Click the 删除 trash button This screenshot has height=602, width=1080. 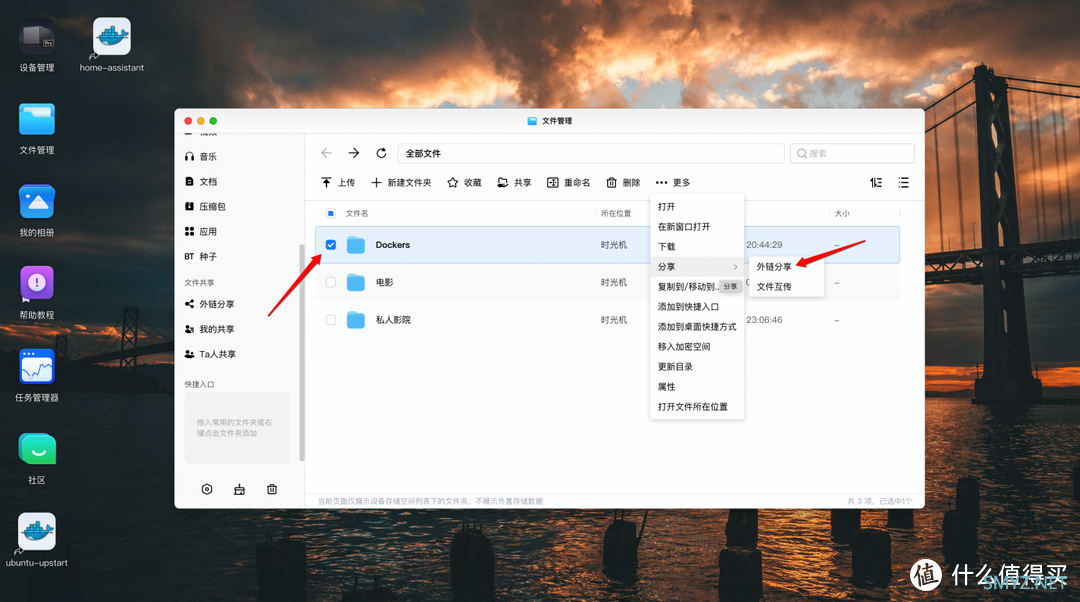tap(623, 183)
